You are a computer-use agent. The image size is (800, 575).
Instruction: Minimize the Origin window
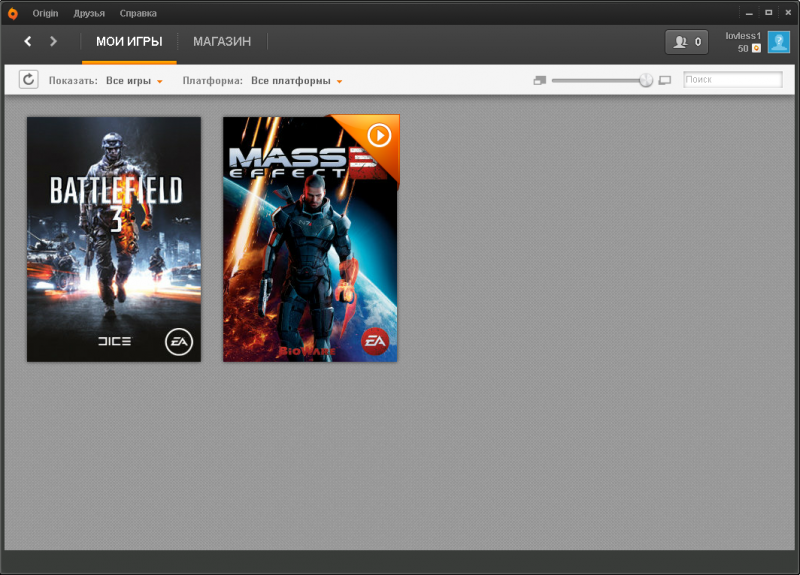[749, 13]
